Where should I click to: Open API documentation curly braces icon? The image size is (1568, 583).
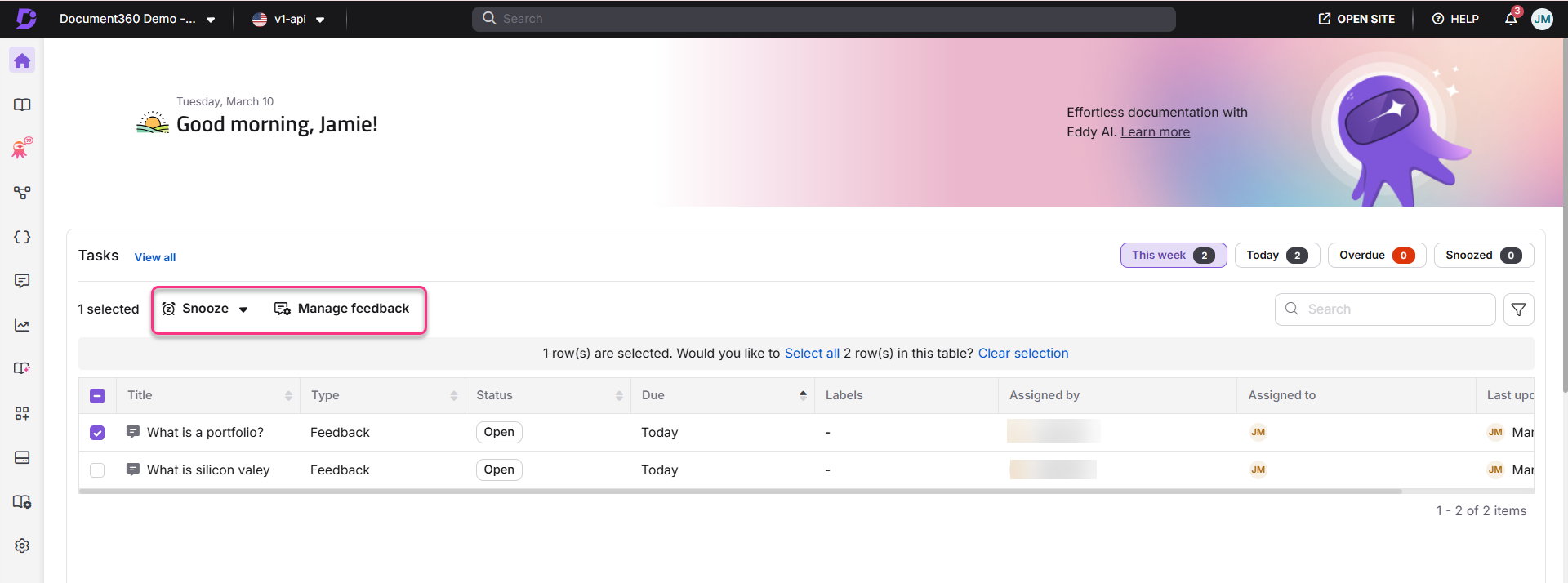[22, 237]
